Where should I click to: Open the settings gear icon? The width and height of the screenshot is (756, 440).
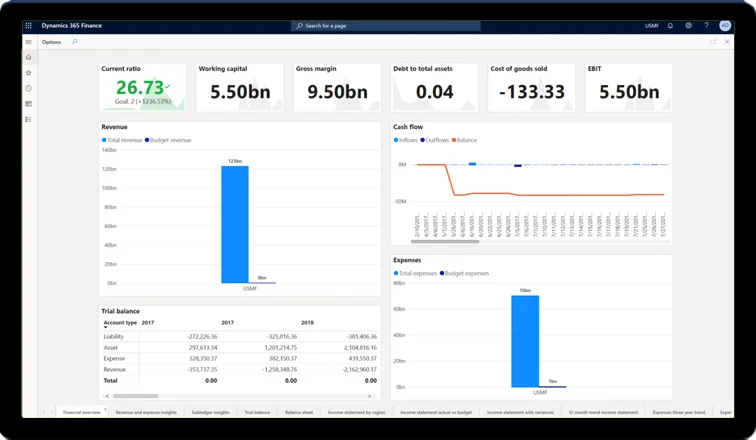[x=689, y=25]
